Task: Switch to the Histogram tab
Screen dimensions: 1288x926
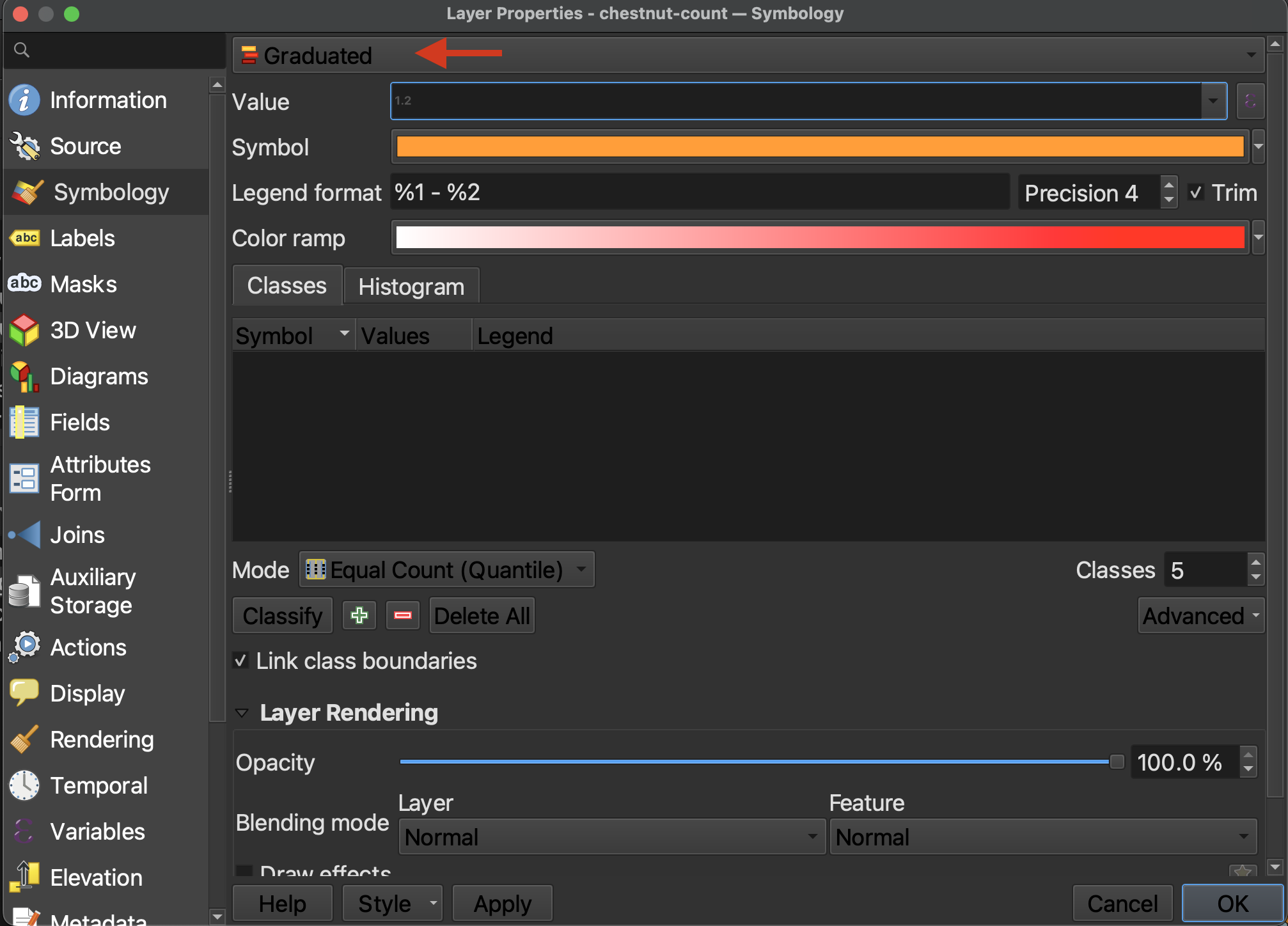Action: pos(411,286)
